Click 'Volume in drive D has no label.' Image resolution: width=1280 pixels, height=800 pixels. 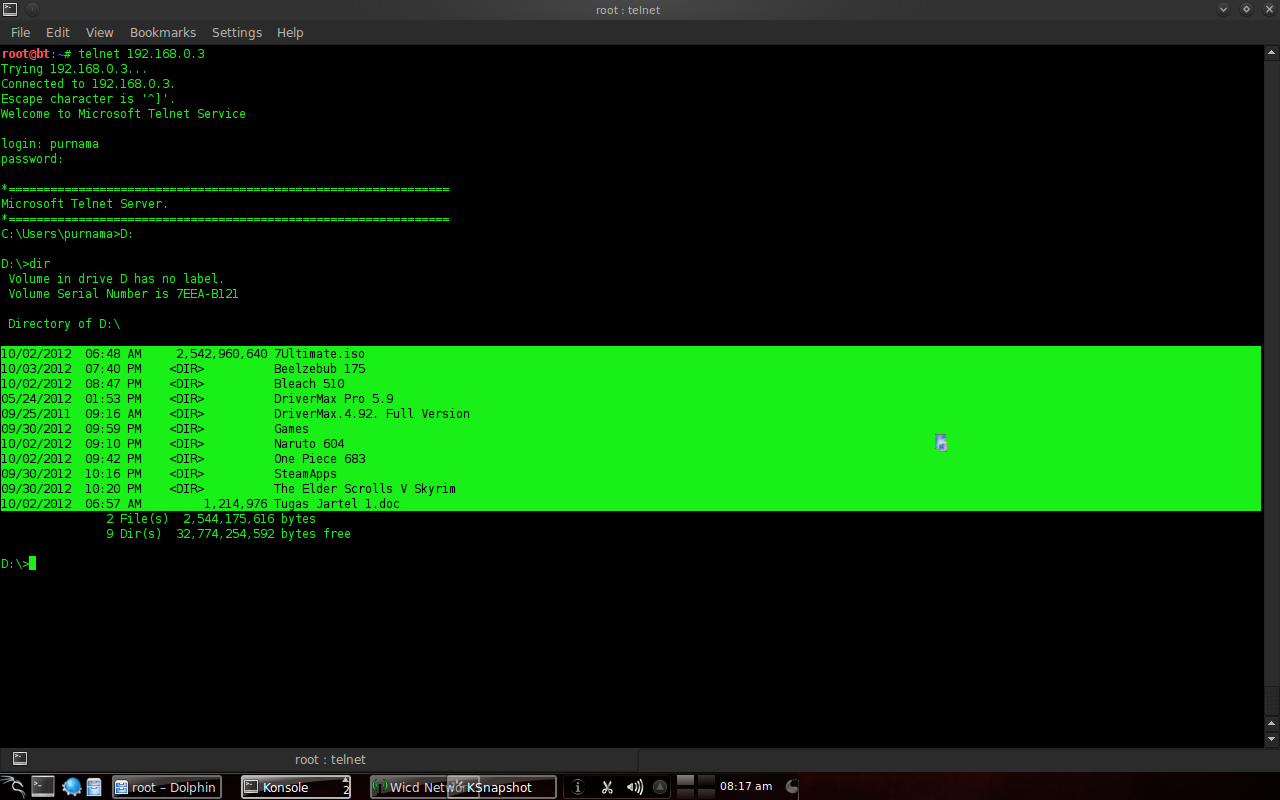[116, 279]
